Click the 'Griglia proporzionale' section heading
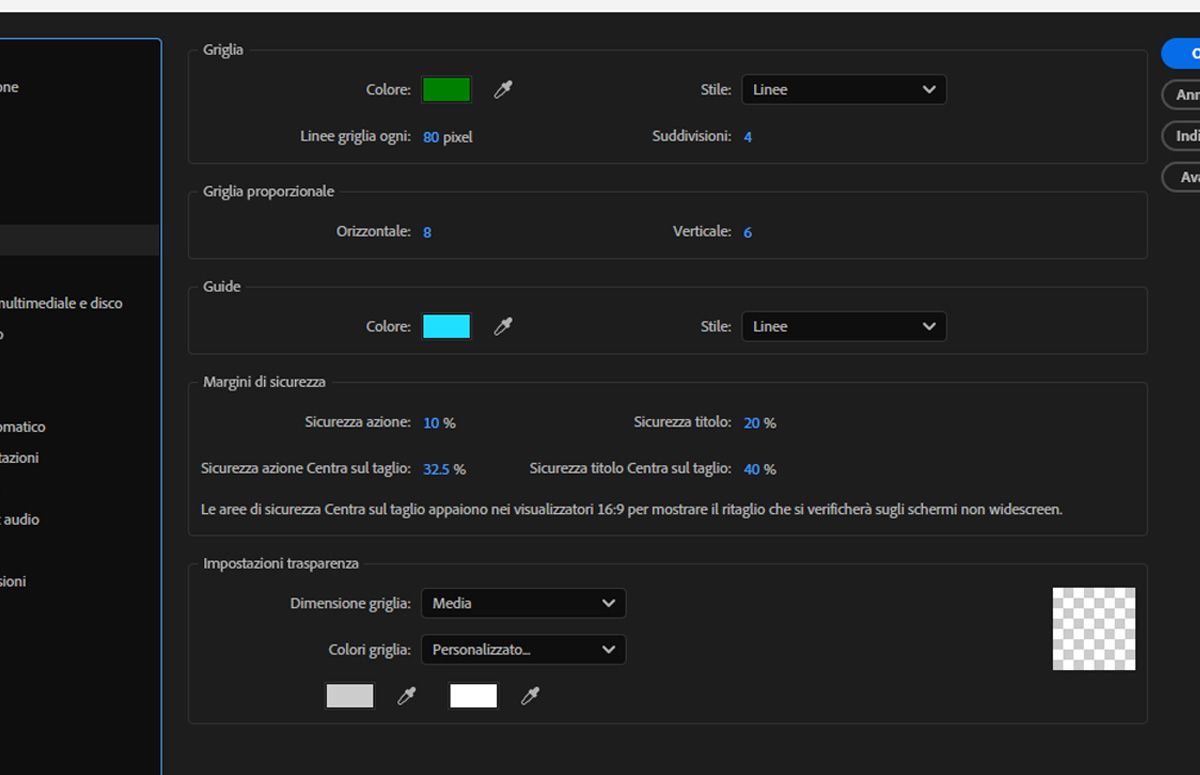 point(269,191)
